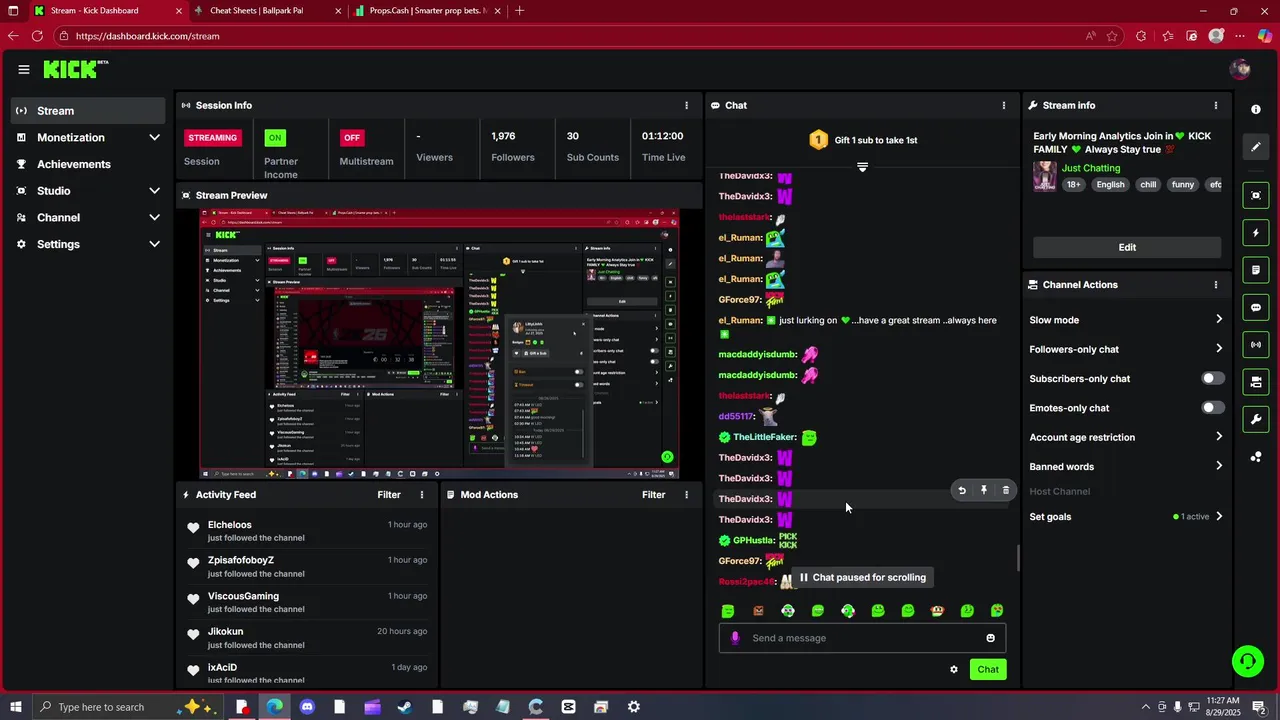Toggle the Multistream OFF badge
Image resolution: width=1280 pixels, height=720 pixels.
(352, 138)
